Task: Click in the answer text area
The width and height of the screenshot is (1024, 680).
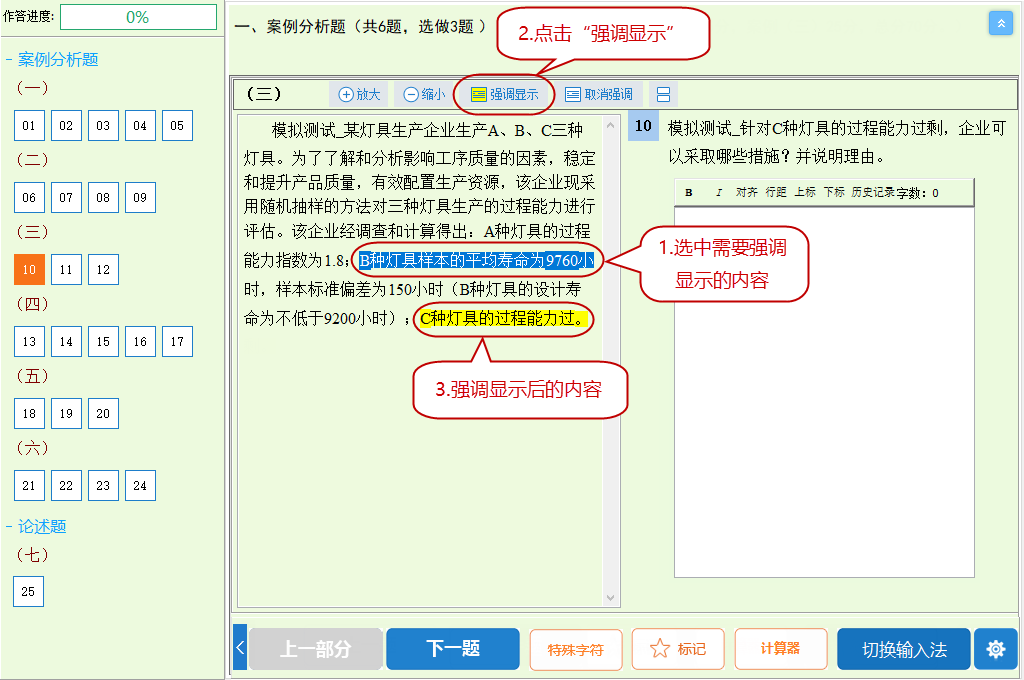Action: [x=823, y=390]
